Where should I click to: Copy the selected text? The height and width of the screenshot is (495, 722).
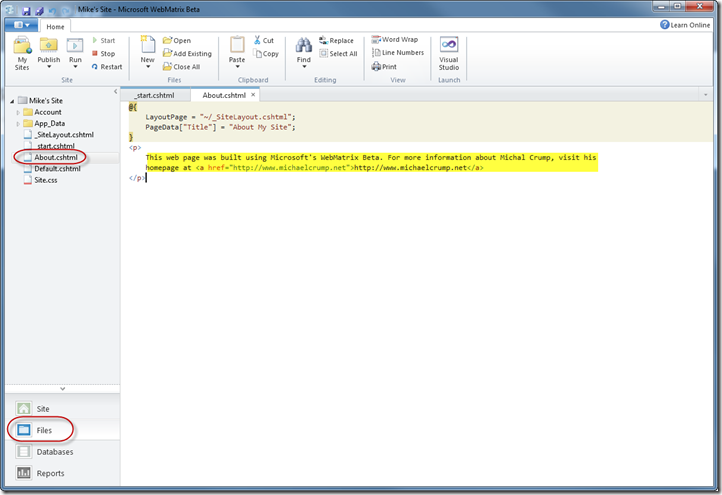coord(266,53)
